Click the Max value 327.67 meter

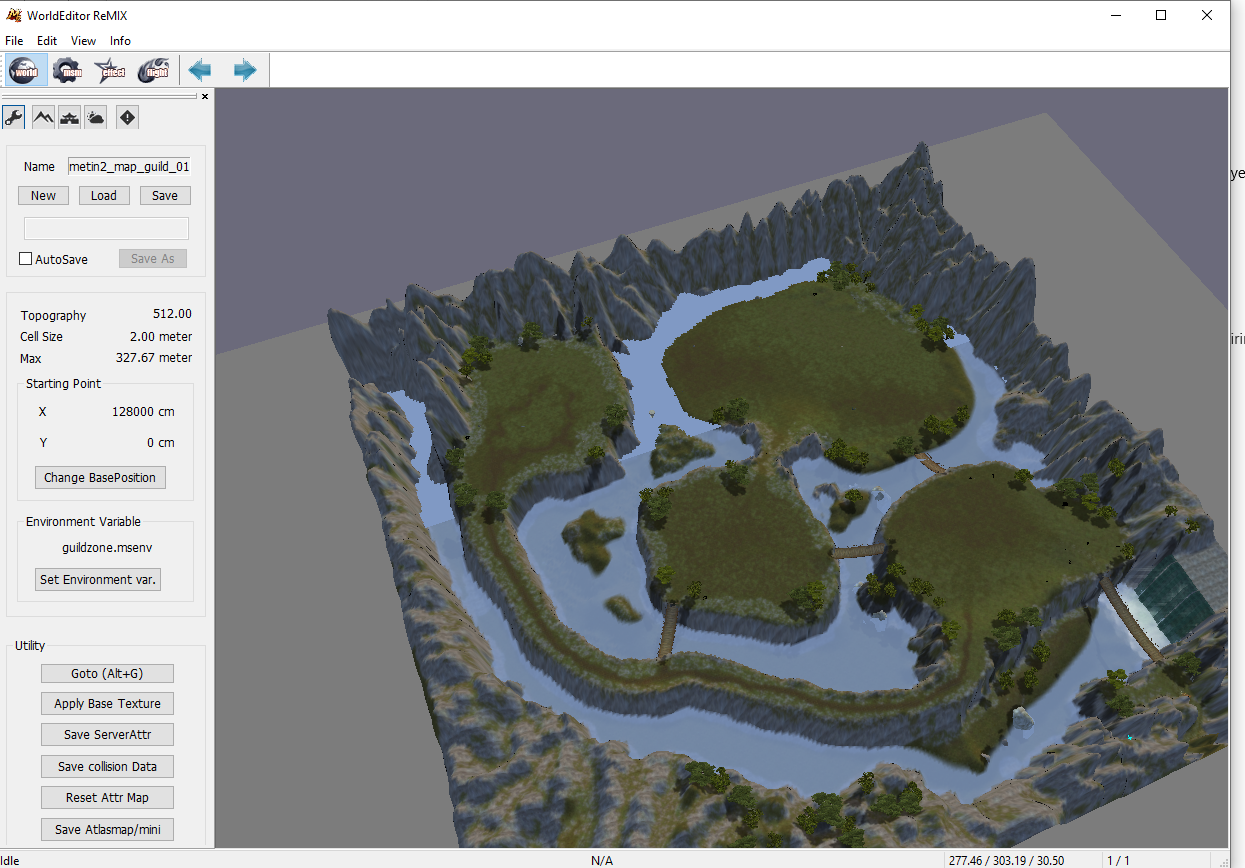155,358
